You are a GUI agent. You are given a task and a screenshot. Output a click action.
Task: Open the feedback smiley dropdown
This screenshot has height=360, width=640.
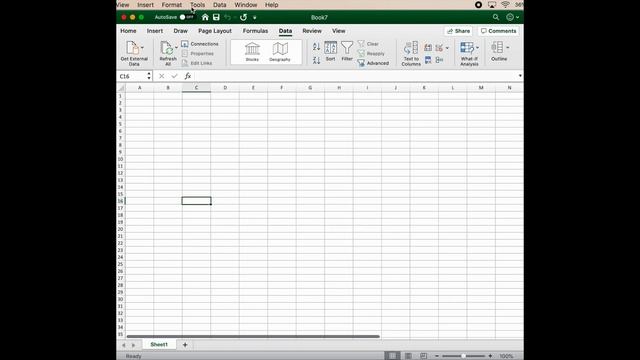[513, 17]
